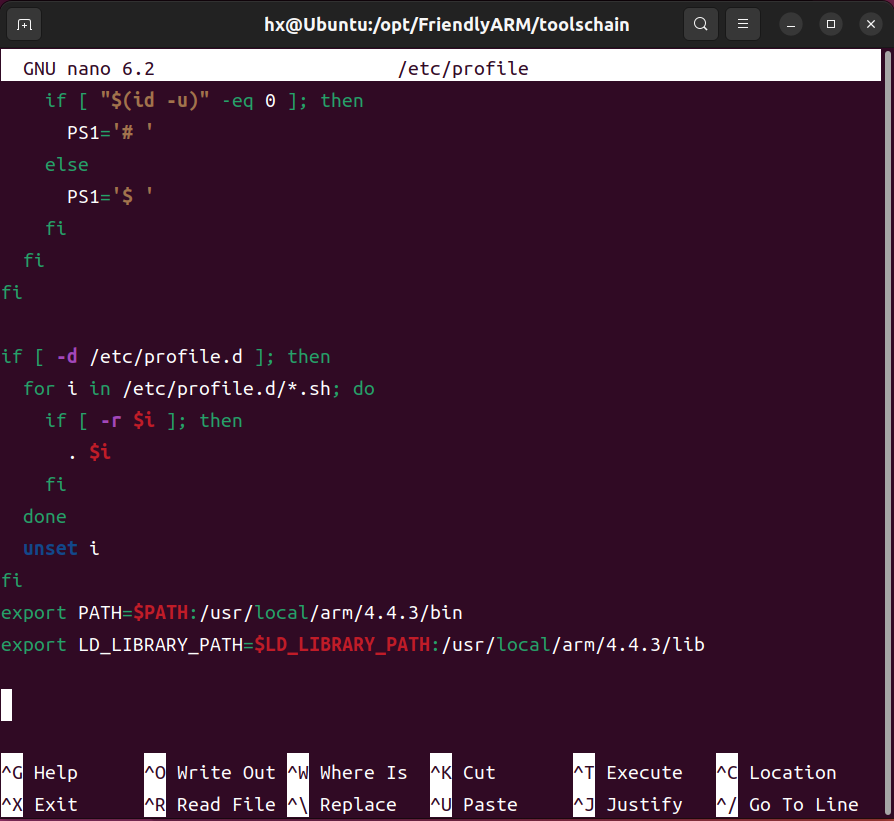Click the ^C Location shortcut

pos(776,773)
